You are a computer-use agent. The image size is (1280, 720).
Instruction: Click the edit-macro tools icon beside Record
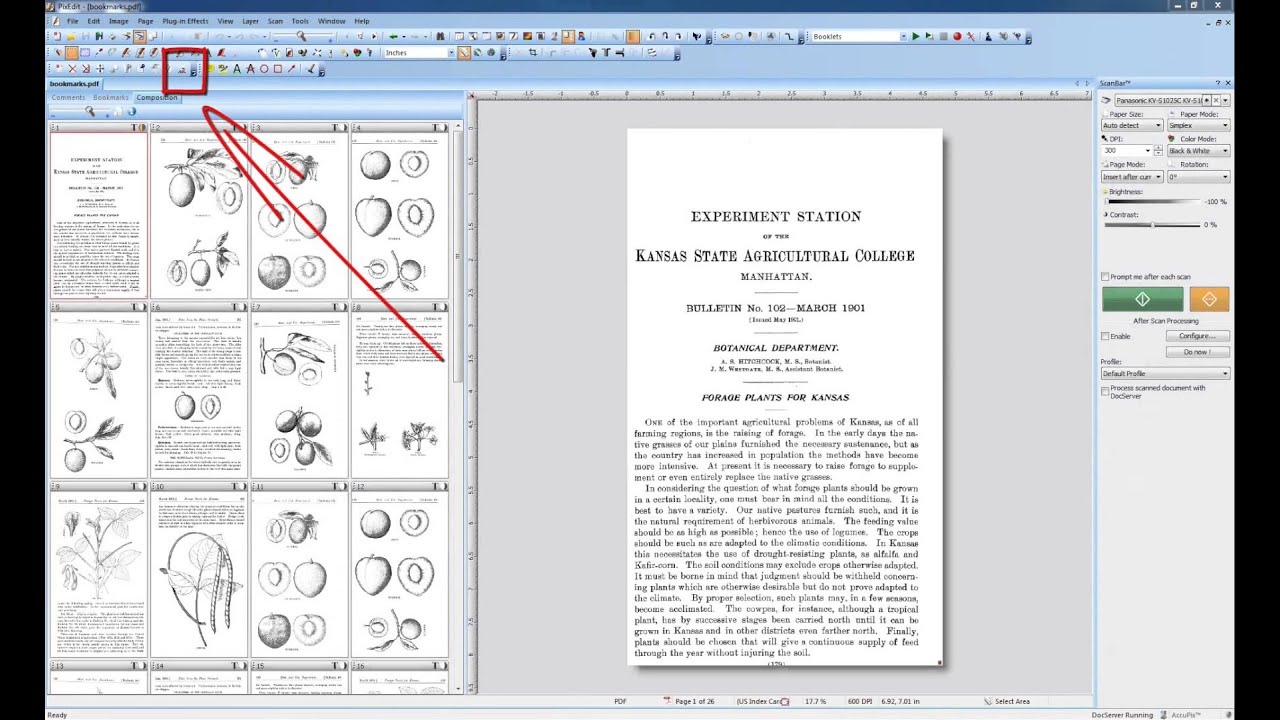[970, 36]
